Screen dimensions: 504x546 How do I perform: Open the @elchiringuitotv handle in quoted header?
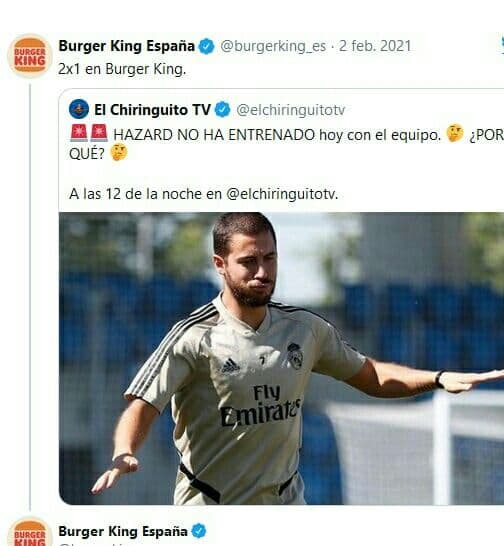pos(290,110)
